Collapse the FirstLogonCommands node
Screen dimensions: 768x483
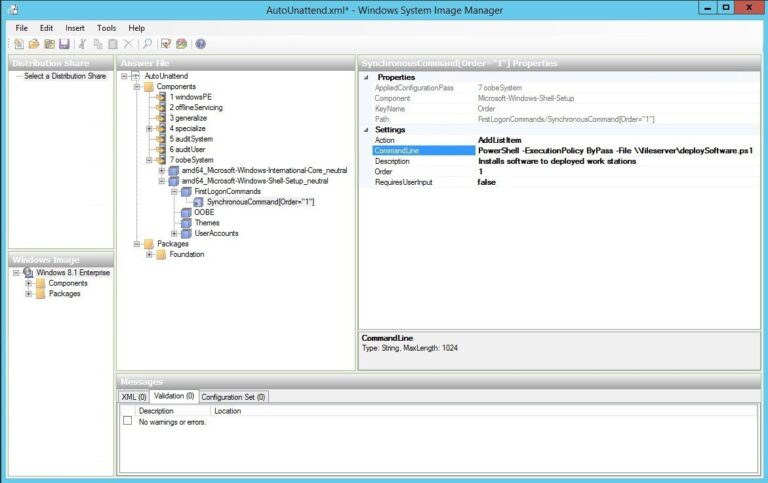coord(174,192)
